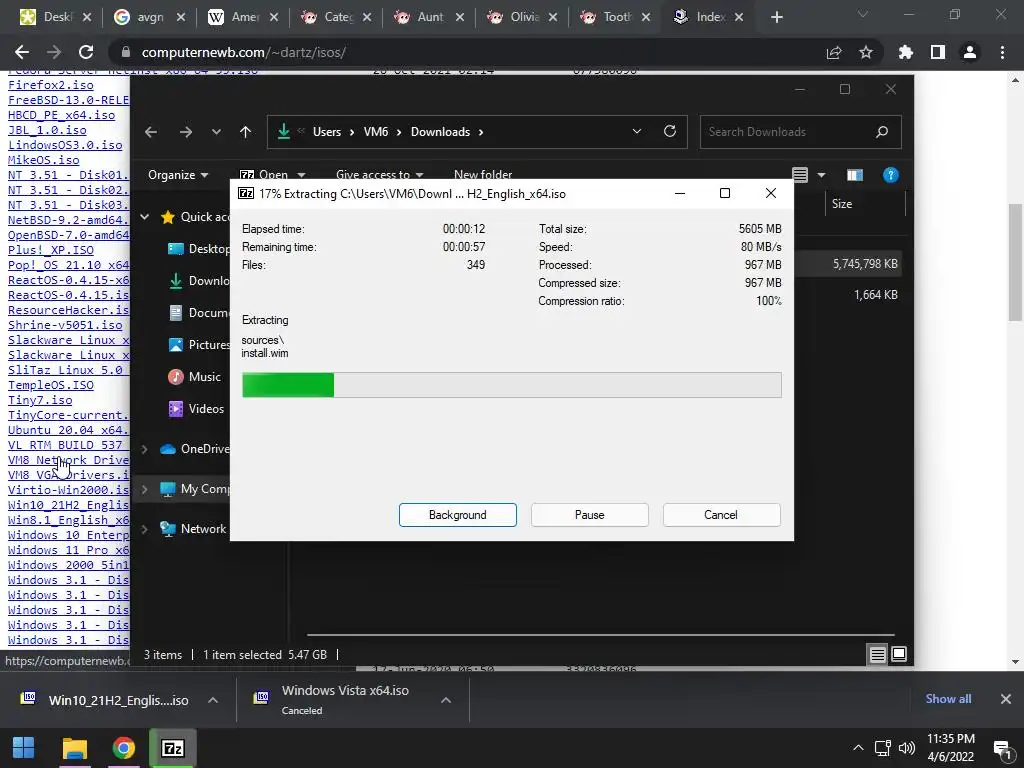Refresh the Downloads folder view
Screen dimensions: 1024x768
pos(669,131)
